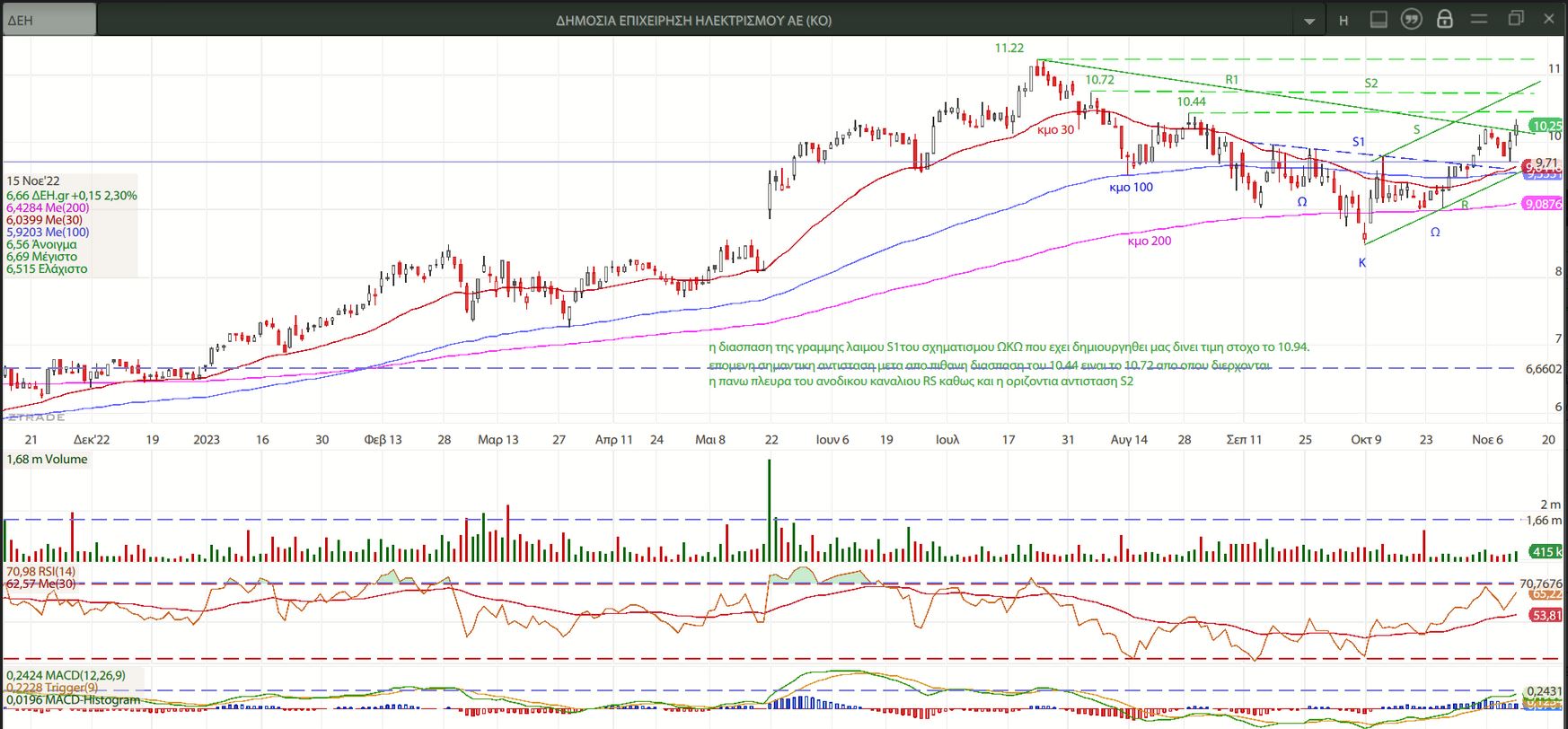Screen dimensions: 1568x729
Task: Open the ΔΗΜΟΣΙΑ ΕΠΙΧΕΙΡΗΣΗ ΗΛΕΚΤΡΙΣΜΟΥ title selector
Action: coord(693,20)
